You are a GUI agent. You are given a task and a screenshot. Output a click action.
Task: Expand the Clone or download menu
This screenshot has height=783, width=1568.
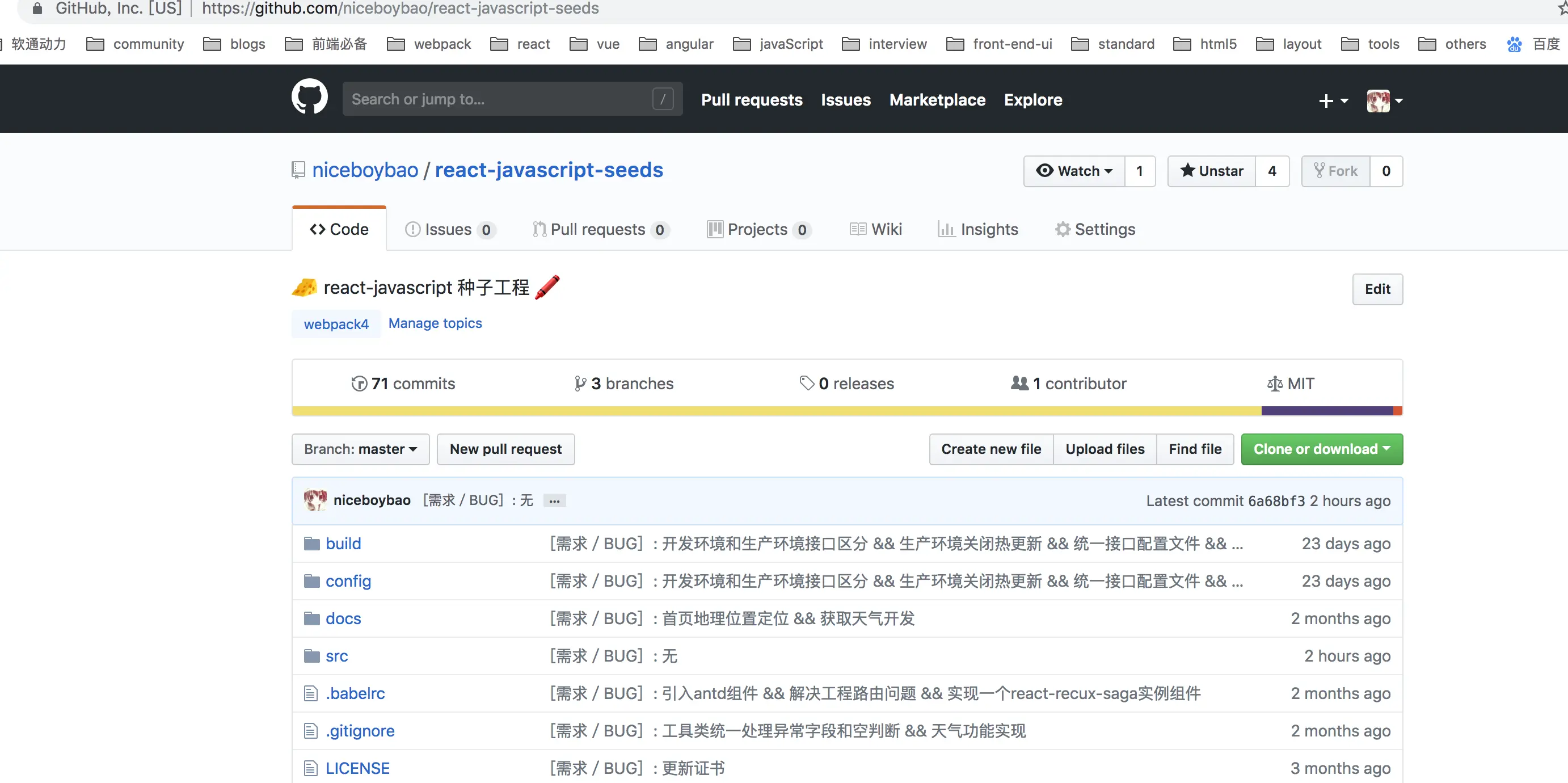click(1321, 449)
